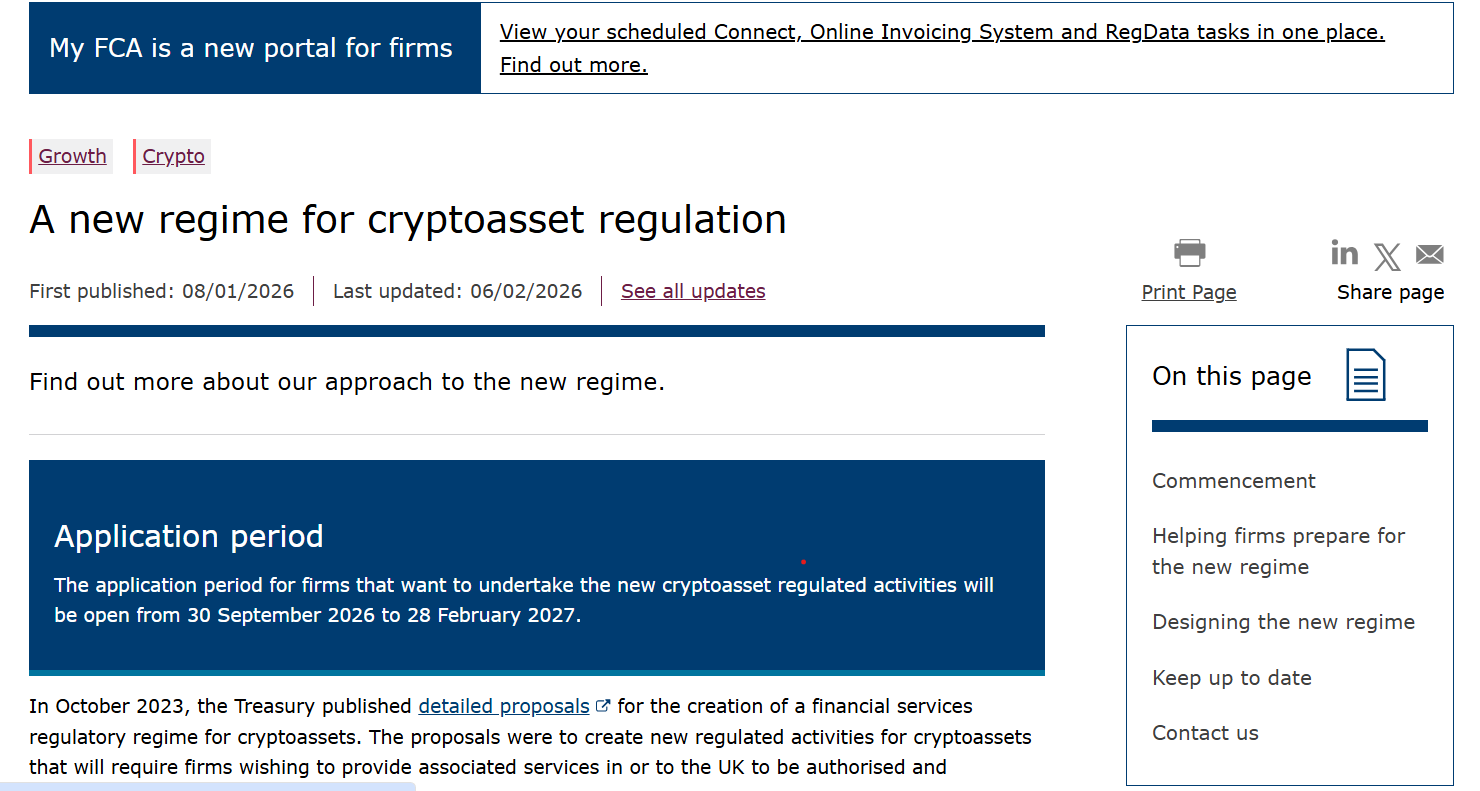The image size is (1480, 791).
Task: Open the 'Contact us' section link
Action: pos(1205,732)
